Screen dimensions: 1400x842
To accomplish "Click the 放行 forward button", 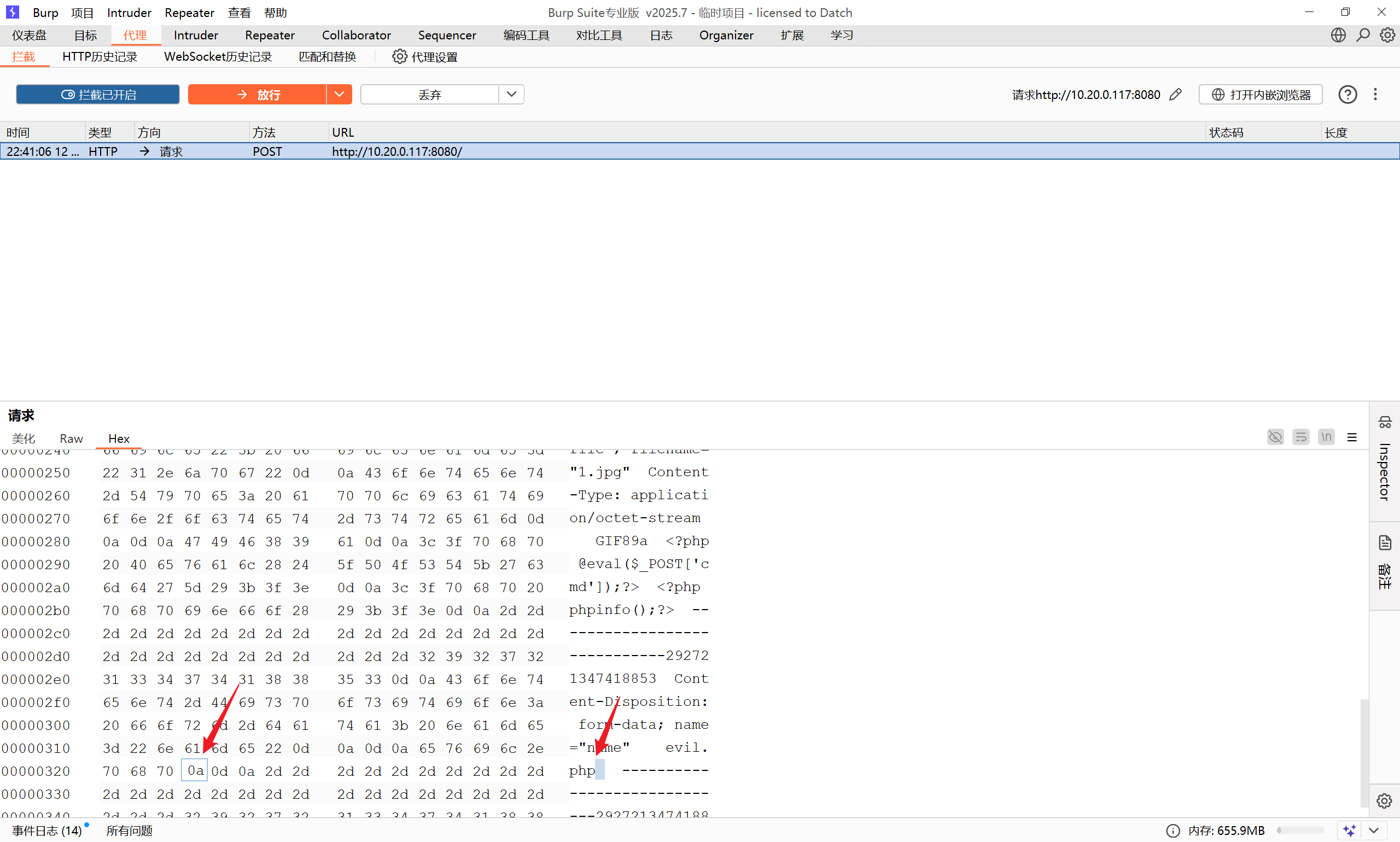I will click(x=257, y=95).
